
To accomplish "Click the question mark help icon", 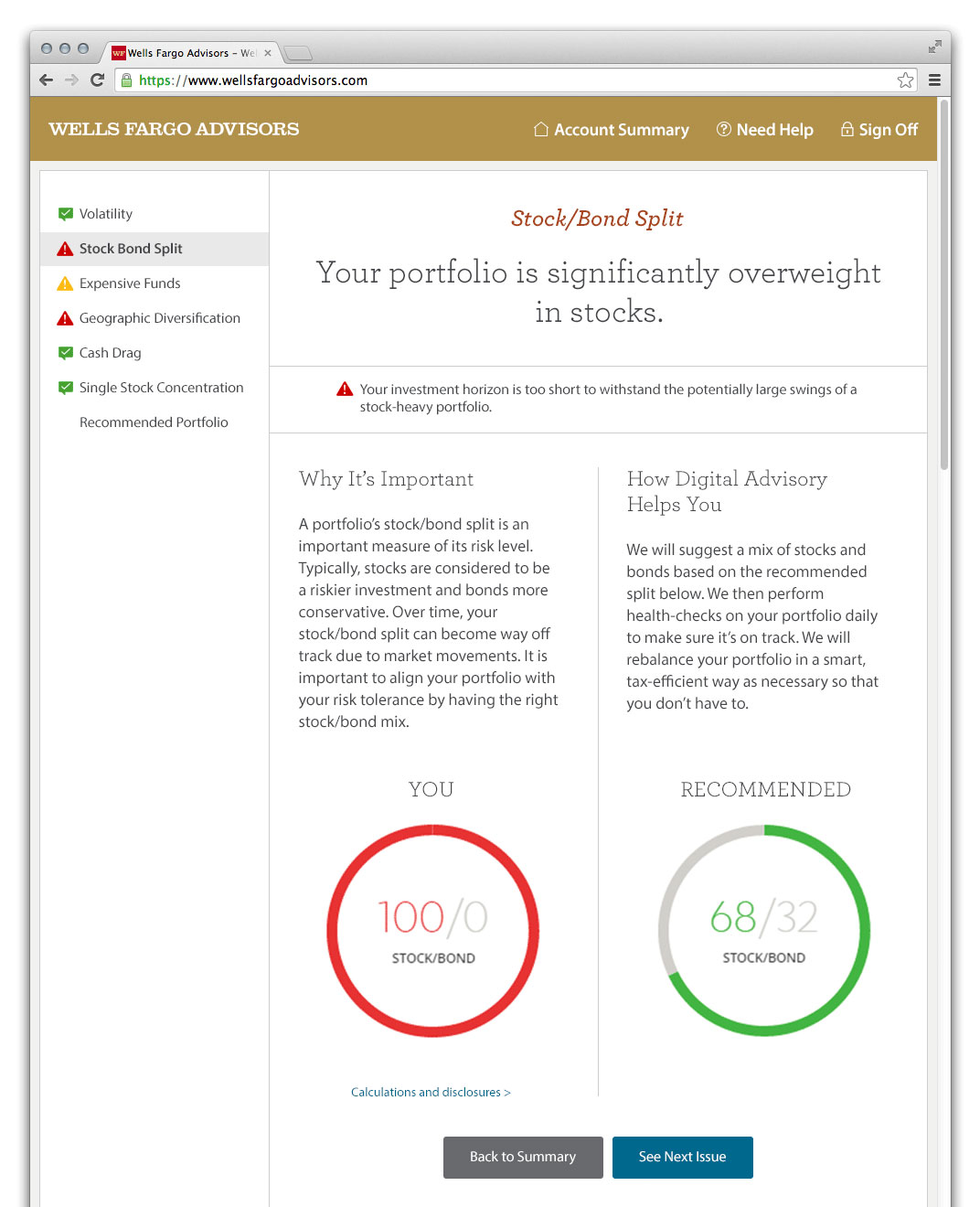I will coord(724,130).
